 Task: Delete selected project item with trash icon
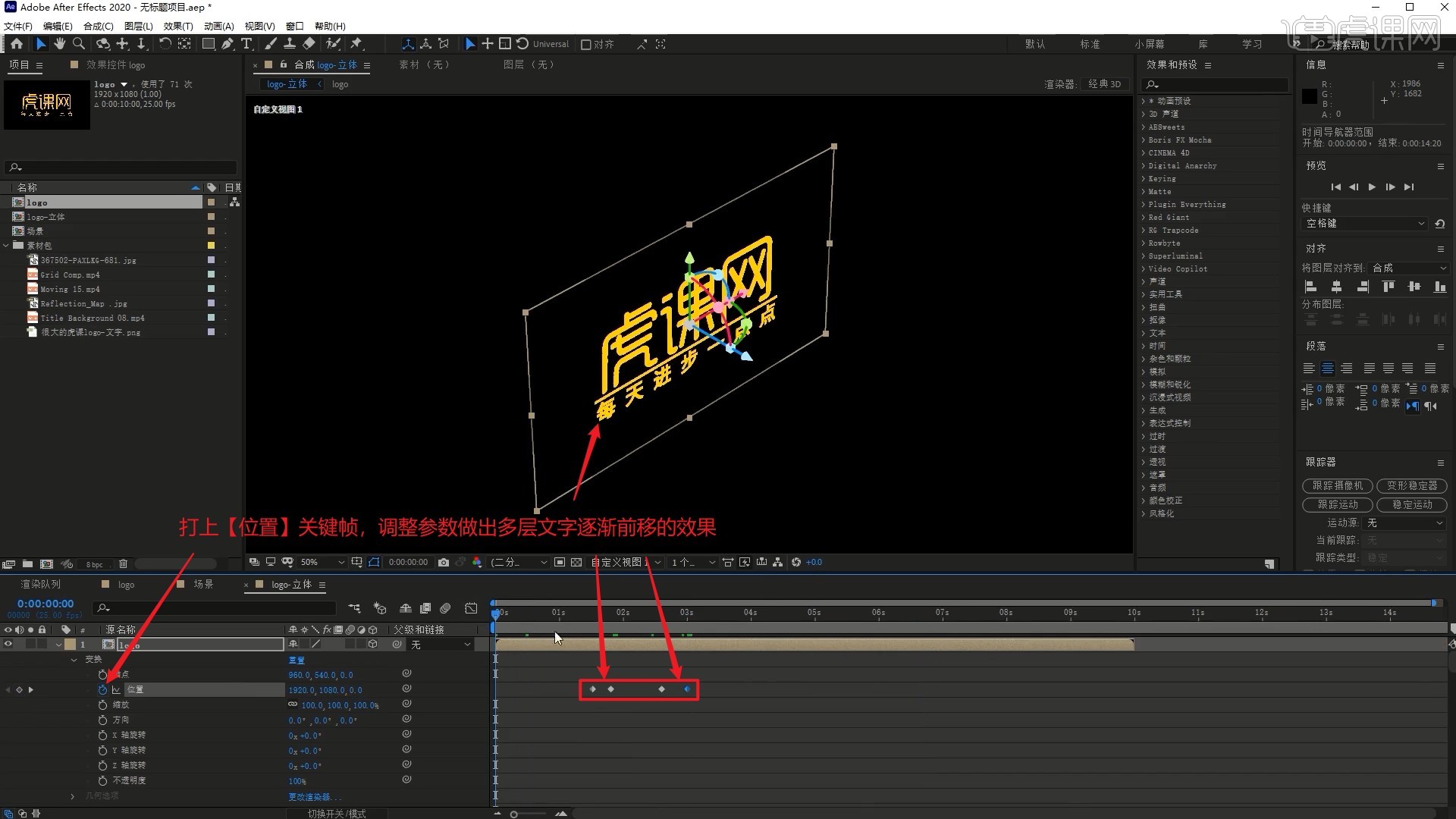pyautogui.click(x=123, y=564)
